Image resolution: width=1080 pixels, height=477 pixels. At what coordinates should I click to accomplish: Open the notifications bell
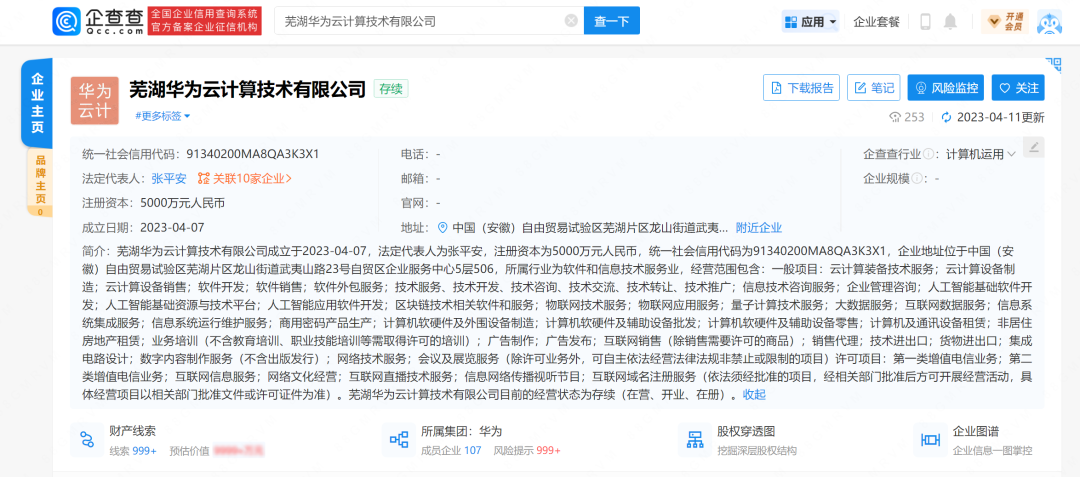(x=951, y=21)
